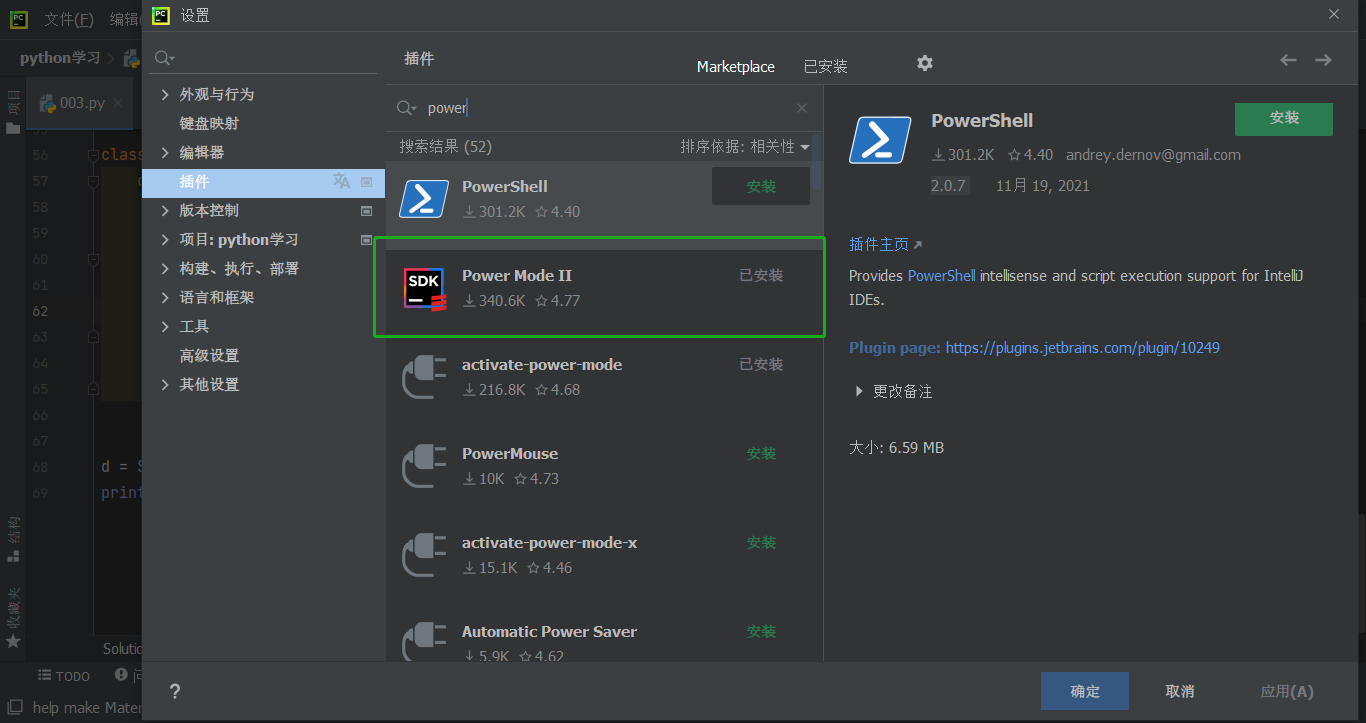1366x723 pixels.
Task: Click the settings search magnifier icon
Action: pos(165,59)
